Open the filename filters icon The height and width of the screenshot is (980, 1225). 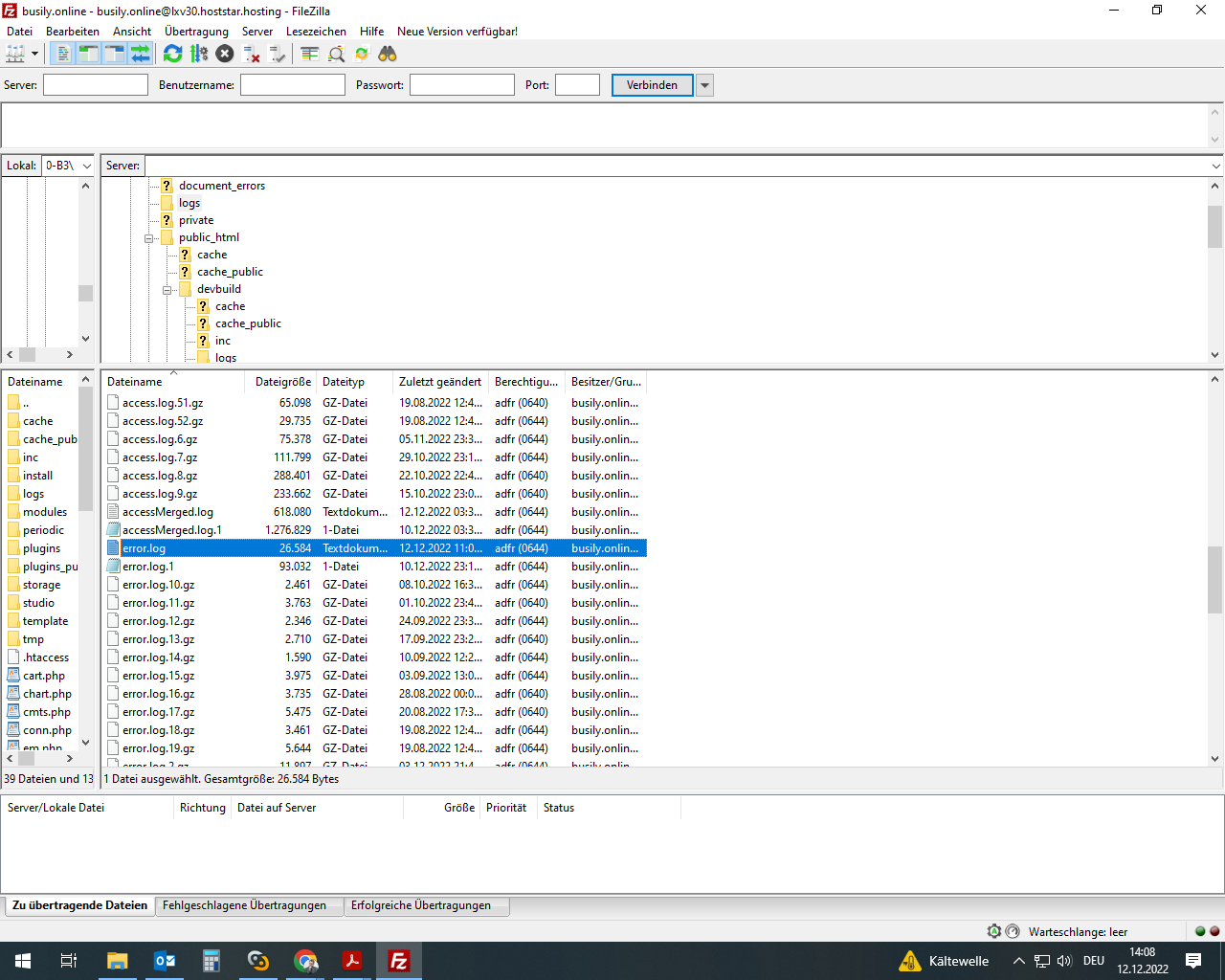310,55
